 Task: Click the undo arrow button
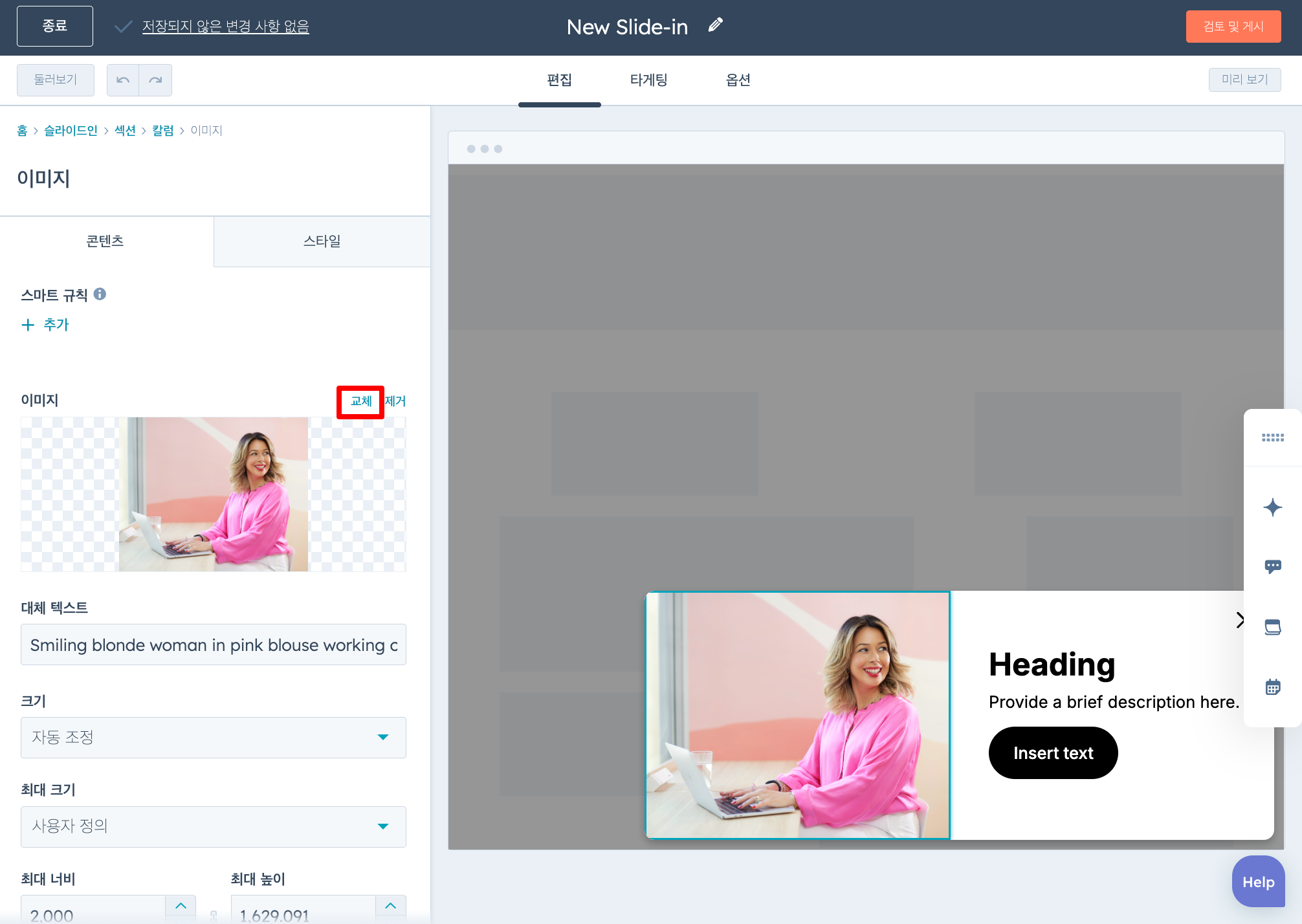[123, 80]
